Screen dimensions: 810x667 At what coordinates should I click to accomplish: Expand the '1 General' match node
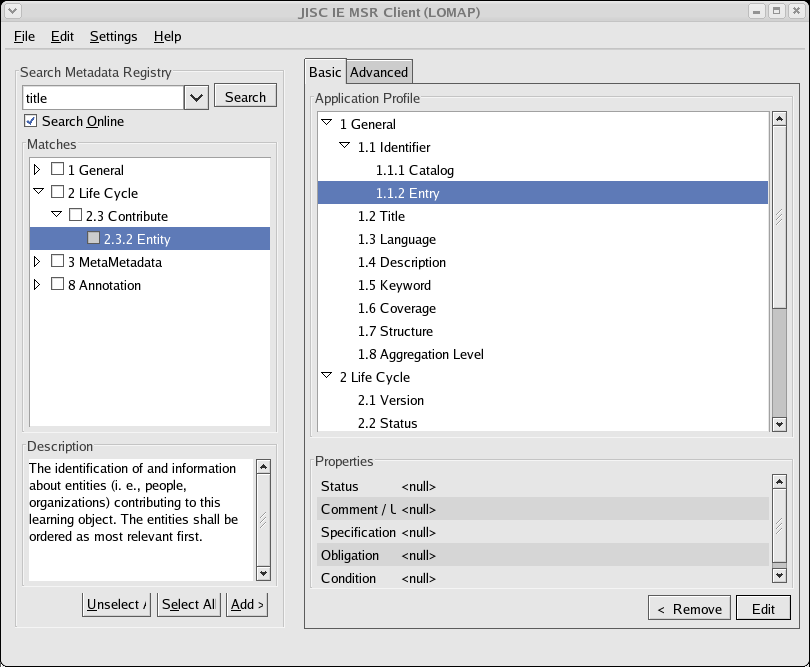click(37, 169)
